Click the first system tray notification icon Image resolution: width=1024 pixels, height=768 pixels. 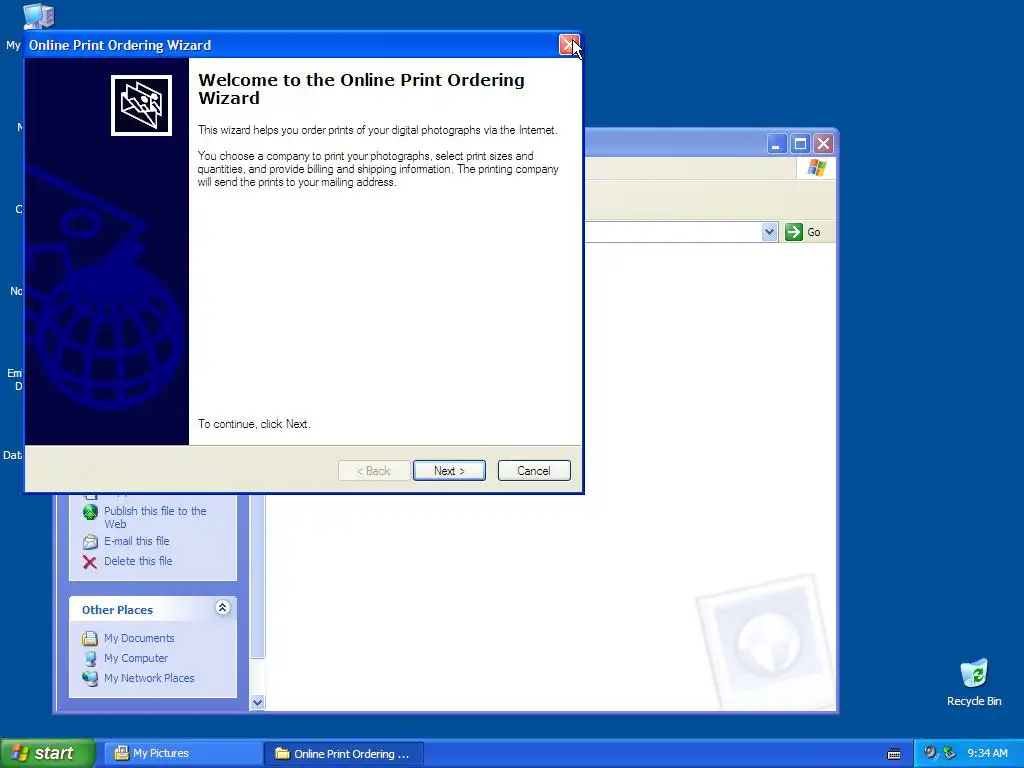click(x=930, y=753)
